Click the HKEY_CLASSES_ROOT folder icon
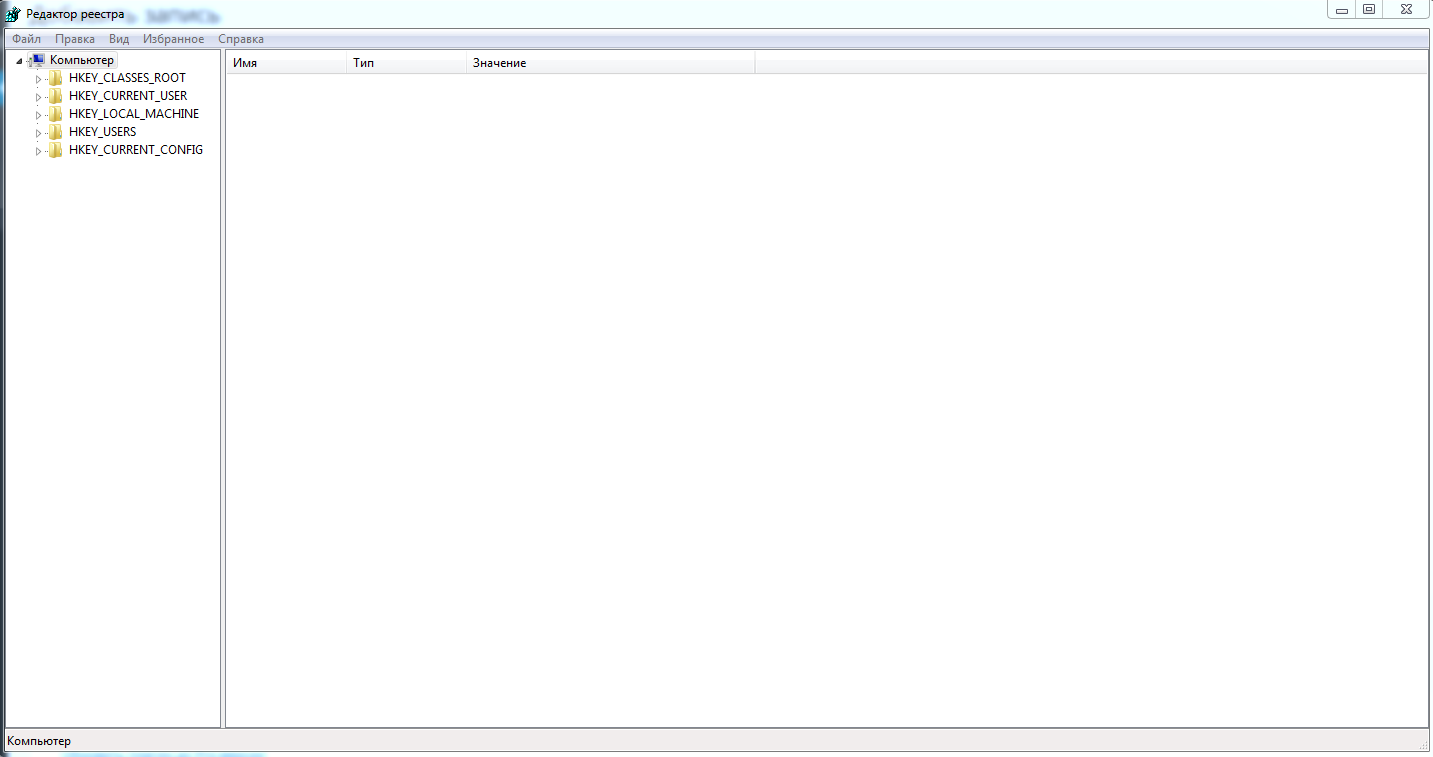 click(x=55, y=78)
